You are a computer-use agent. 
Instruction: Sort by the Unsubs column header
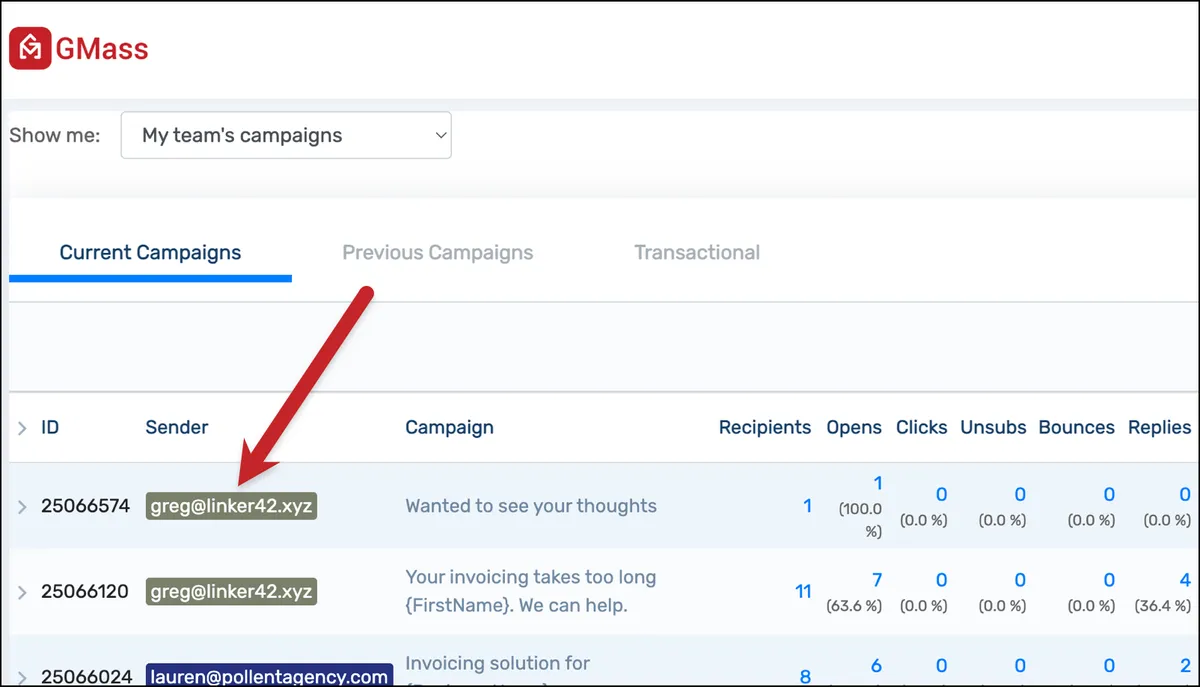(993, 427)
